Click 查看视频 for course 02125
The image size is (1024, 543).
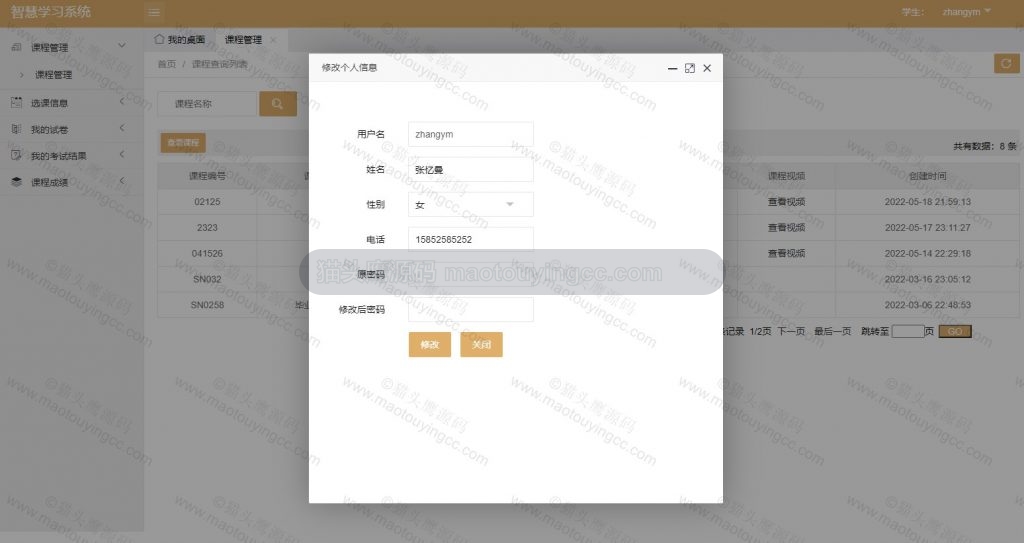pyautogui.click(x=786, y=202)
